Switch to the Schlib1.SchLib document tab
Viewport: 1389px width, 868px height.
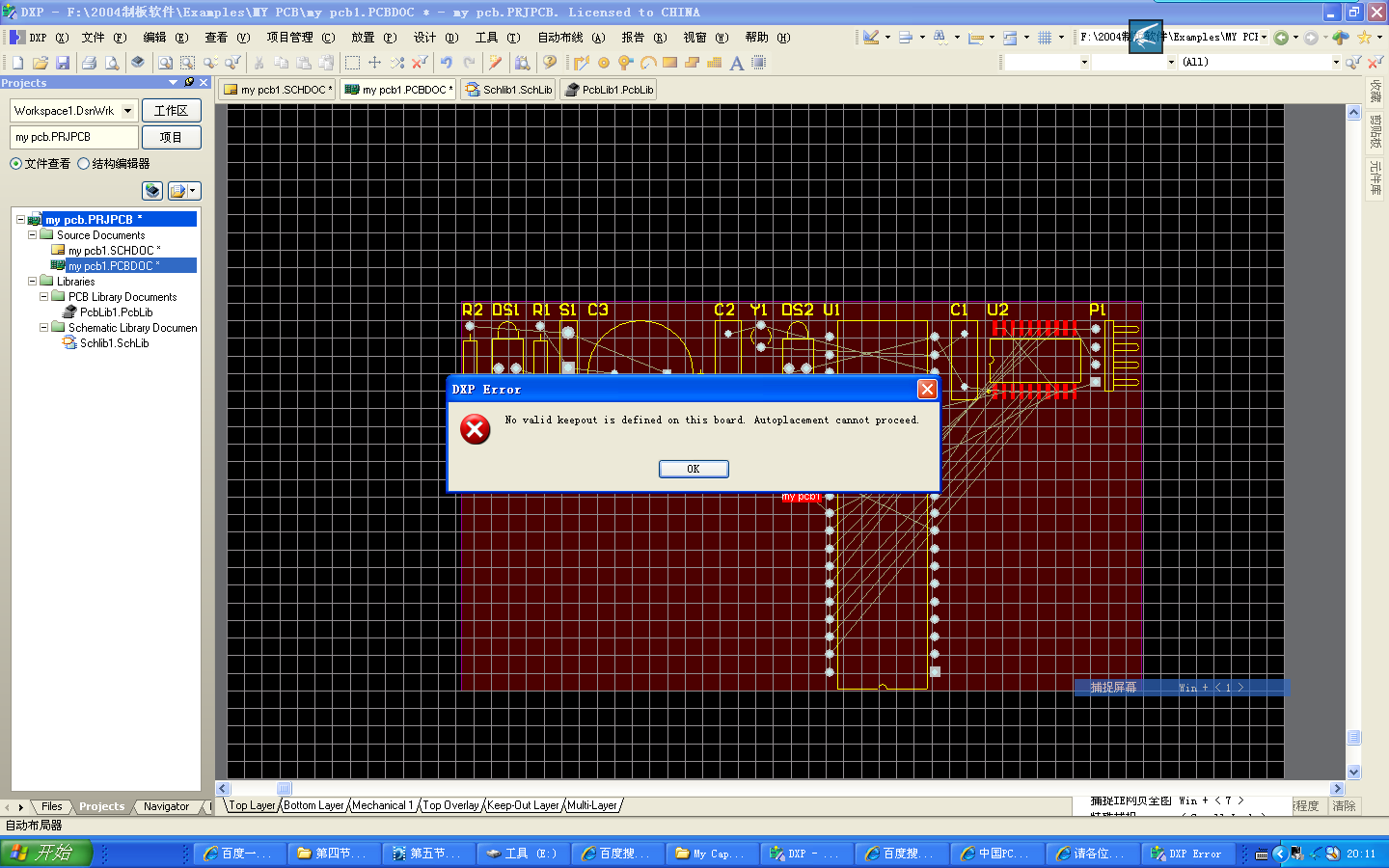pyautogui.click(x=508, y=90)
